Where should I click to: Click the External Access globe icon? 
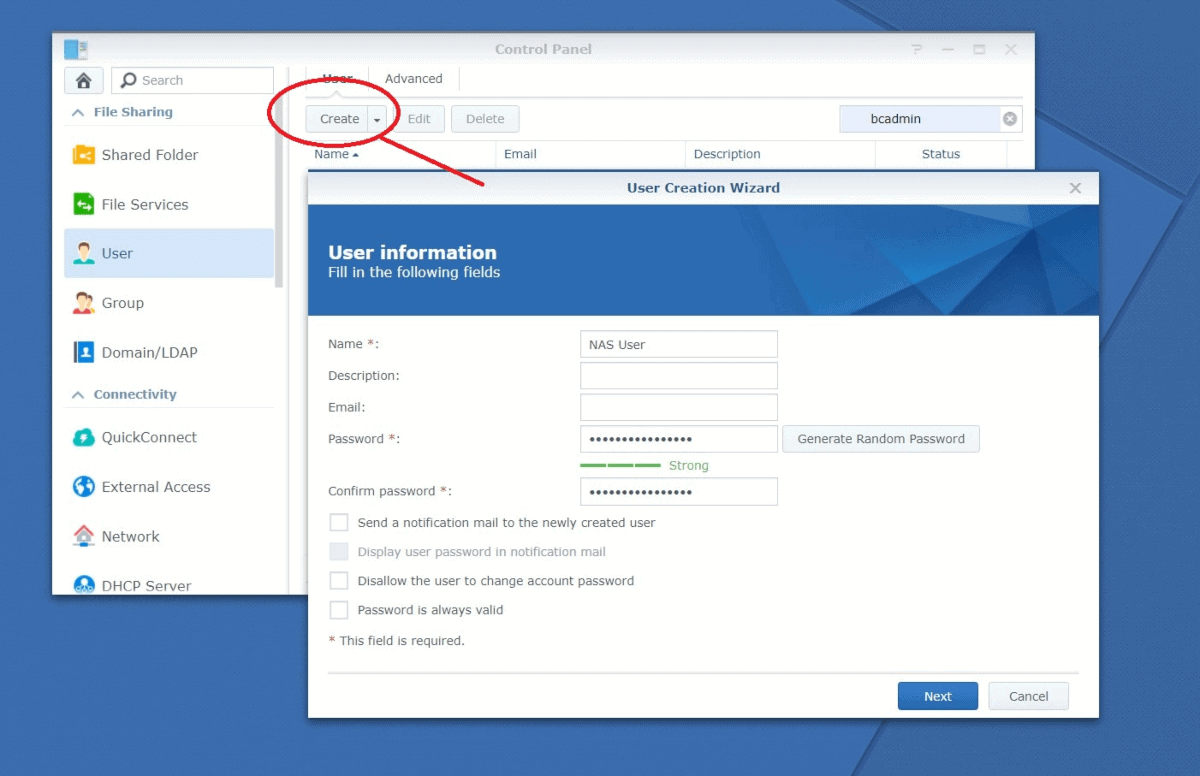(84, 487)
